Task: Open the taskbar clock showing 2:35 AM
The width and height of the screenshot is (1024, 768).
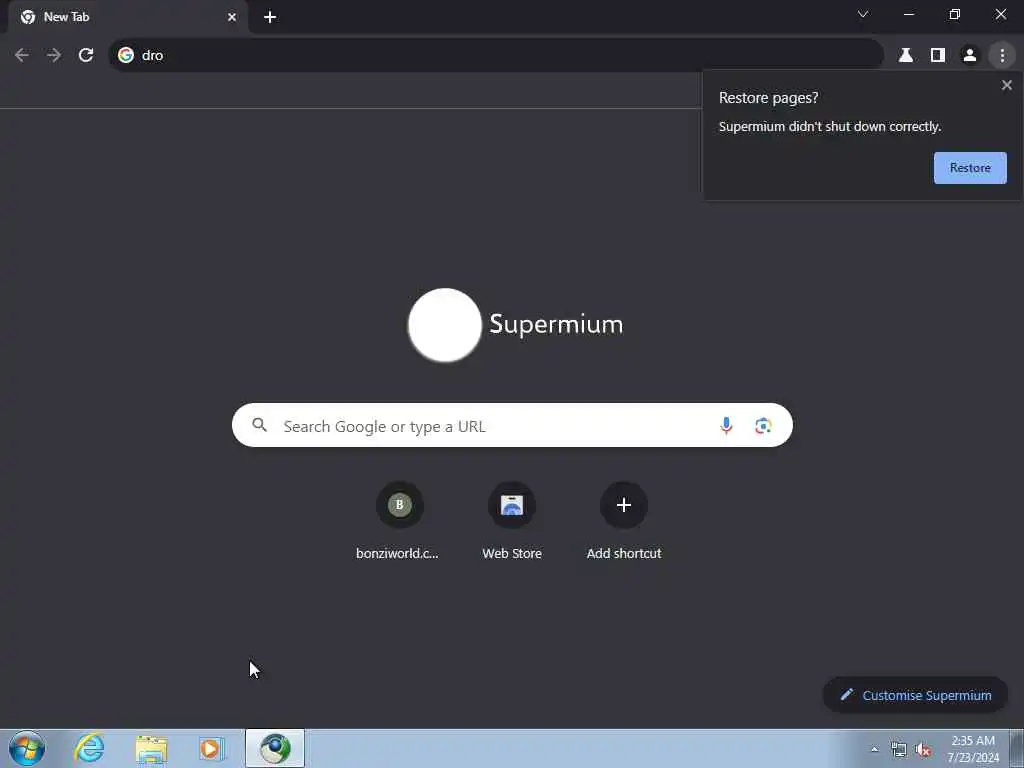Action: pyautogui.click(x=973, y=748)
